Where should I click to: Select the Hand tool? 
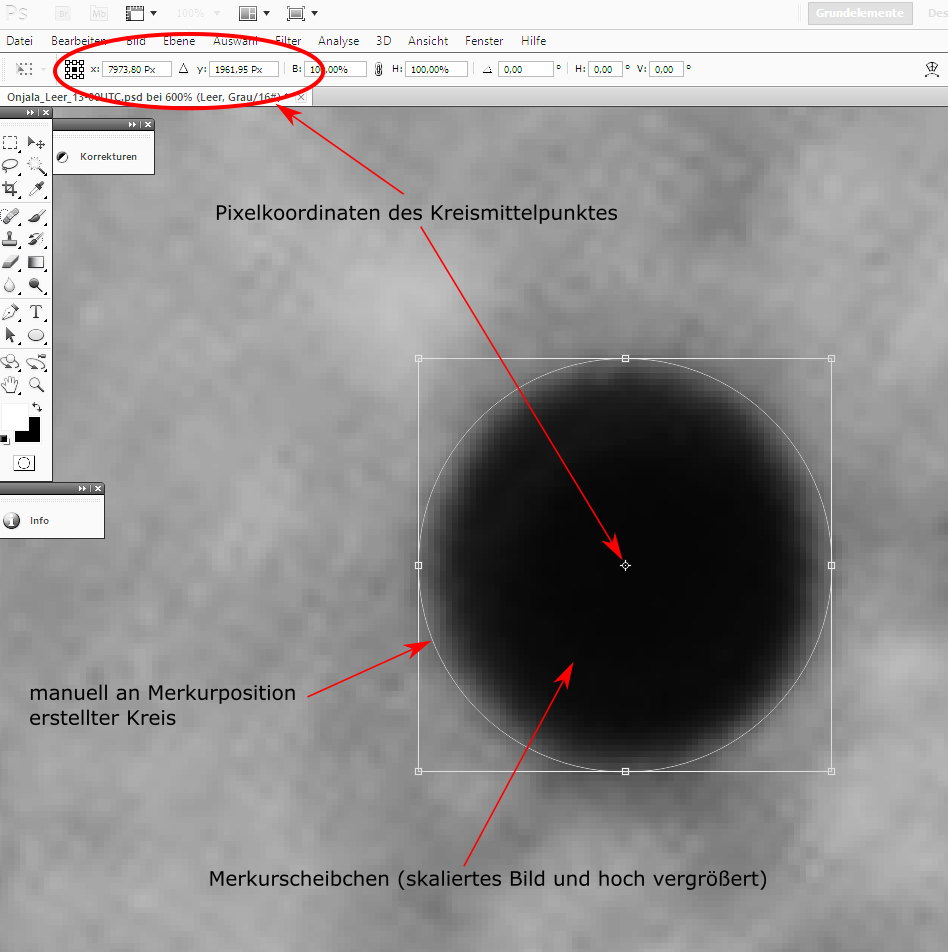pos(11,384)
